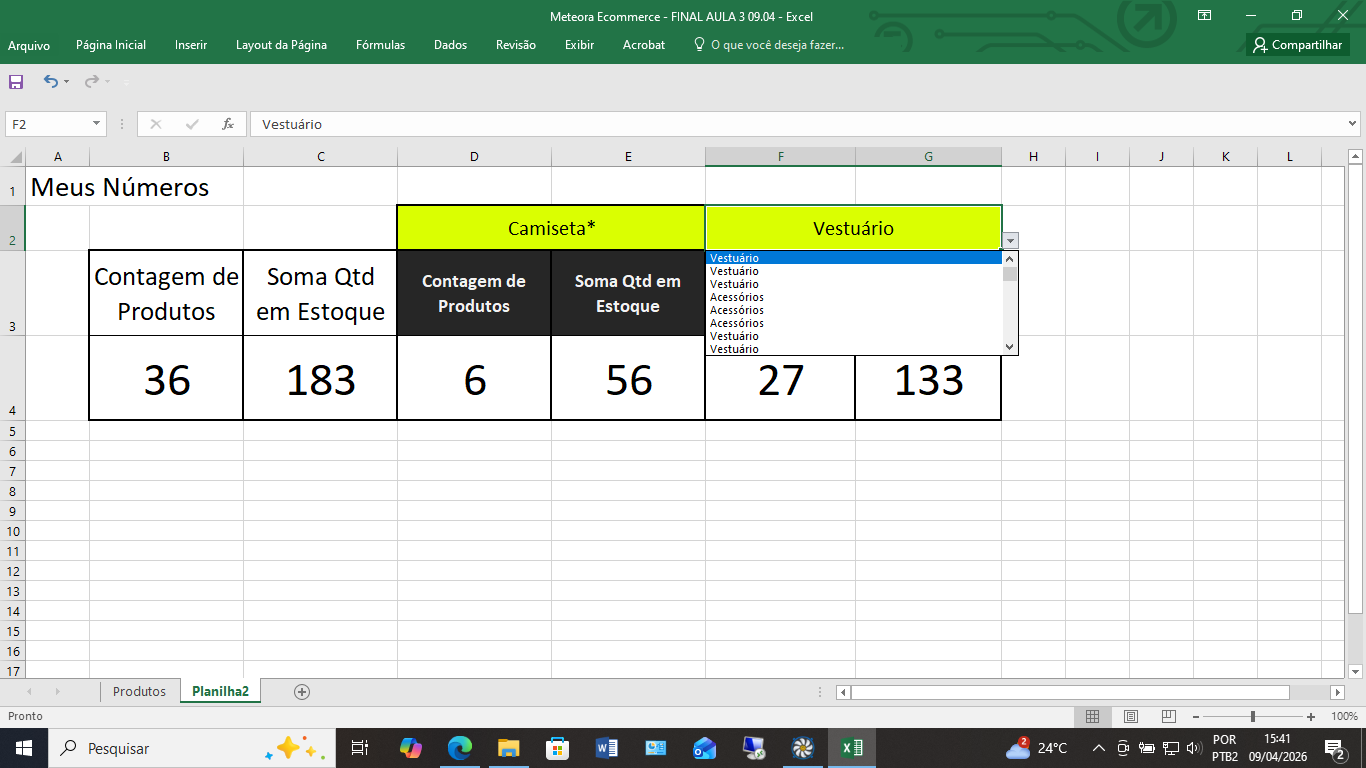Click the Save icon in quick access toolbar
This screenshot has height=768, width=1366.
[16, 81]
